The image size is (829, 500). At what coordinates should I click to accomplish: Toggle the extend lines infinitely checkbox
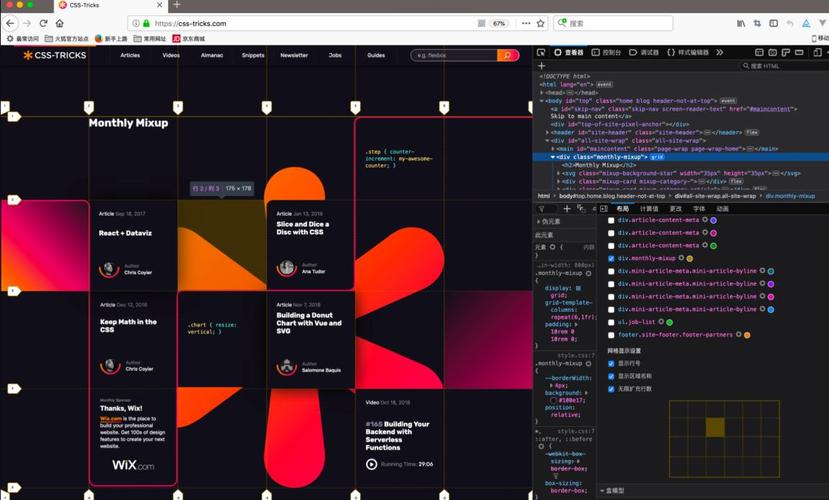tap(611, 389)
